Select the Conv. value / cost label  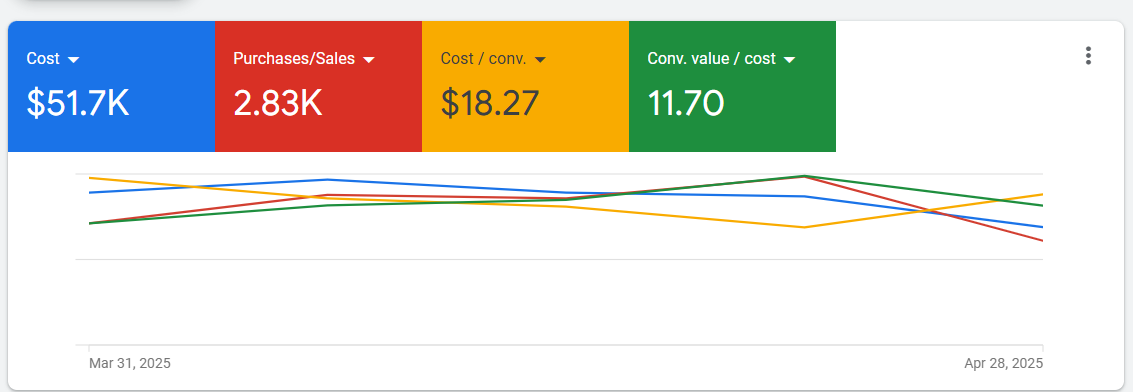pos(712,58)
